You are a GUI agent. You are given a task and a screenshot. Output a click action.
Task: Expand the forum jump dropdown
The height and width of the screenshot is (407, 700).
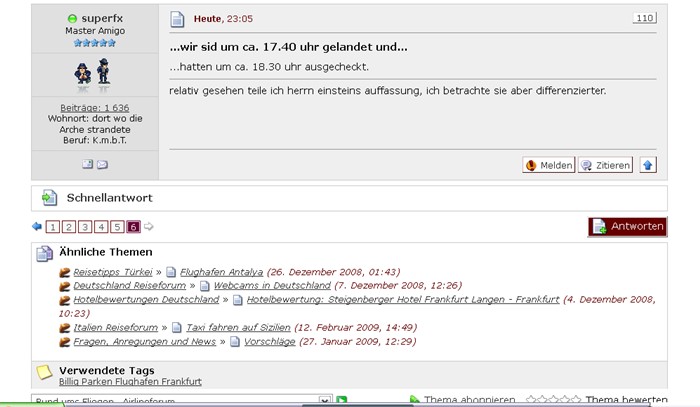pos(324,401)
